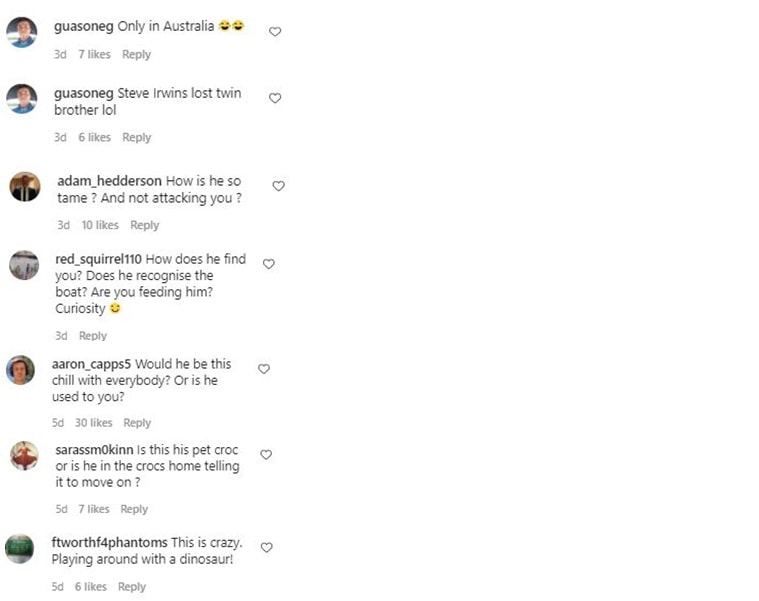This screenshot has height=601, width=759.
Task: View aaron_capps5's profile photo
Action: click(x=21, y=370)
